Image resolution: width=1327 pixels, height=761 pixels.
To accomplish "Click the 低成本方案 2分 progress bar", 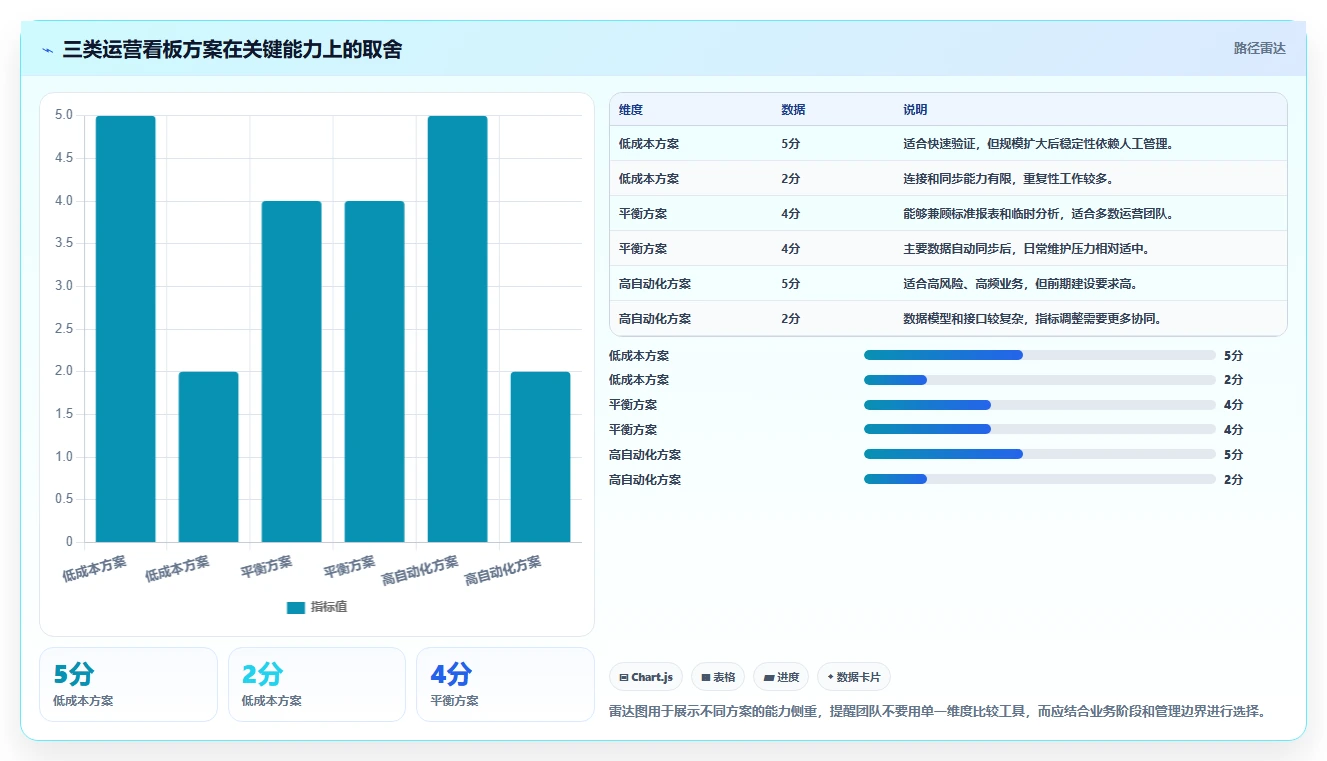I will point(1040,380).
